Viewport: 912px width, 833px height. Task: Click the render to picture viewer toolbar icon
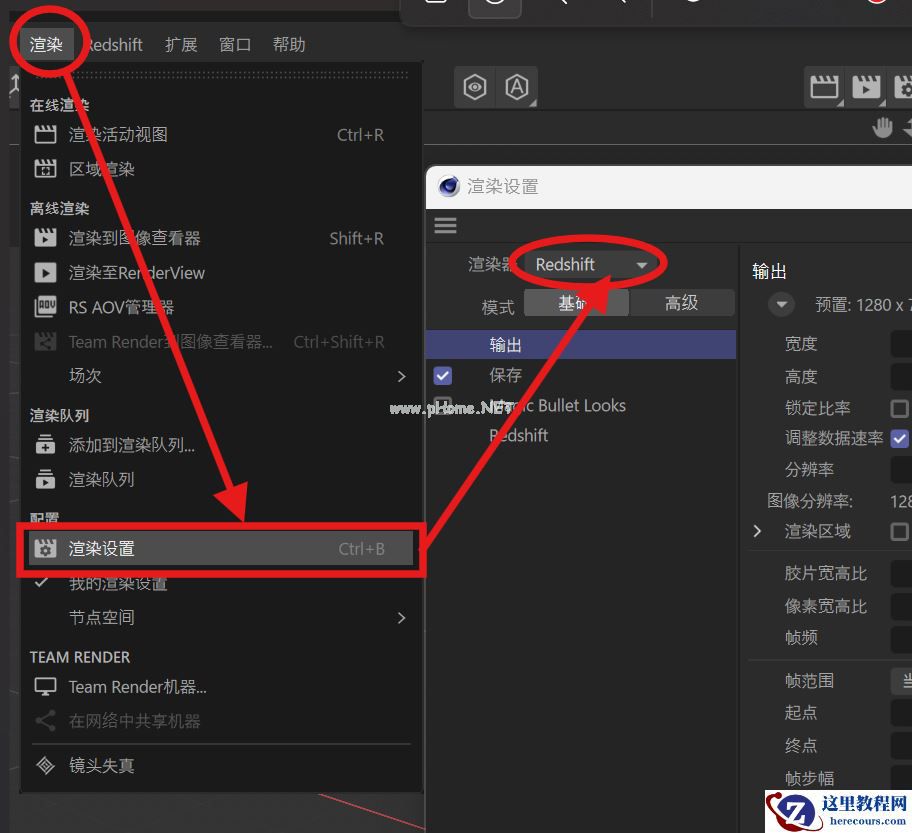coord(866,87)
